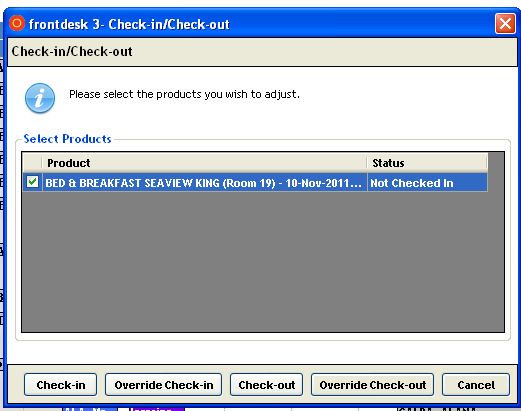Untick the BED & BREAKFAST SEAVIEW KING checkbox
This screenshot has height=411, width=521.
click(32, 182)
